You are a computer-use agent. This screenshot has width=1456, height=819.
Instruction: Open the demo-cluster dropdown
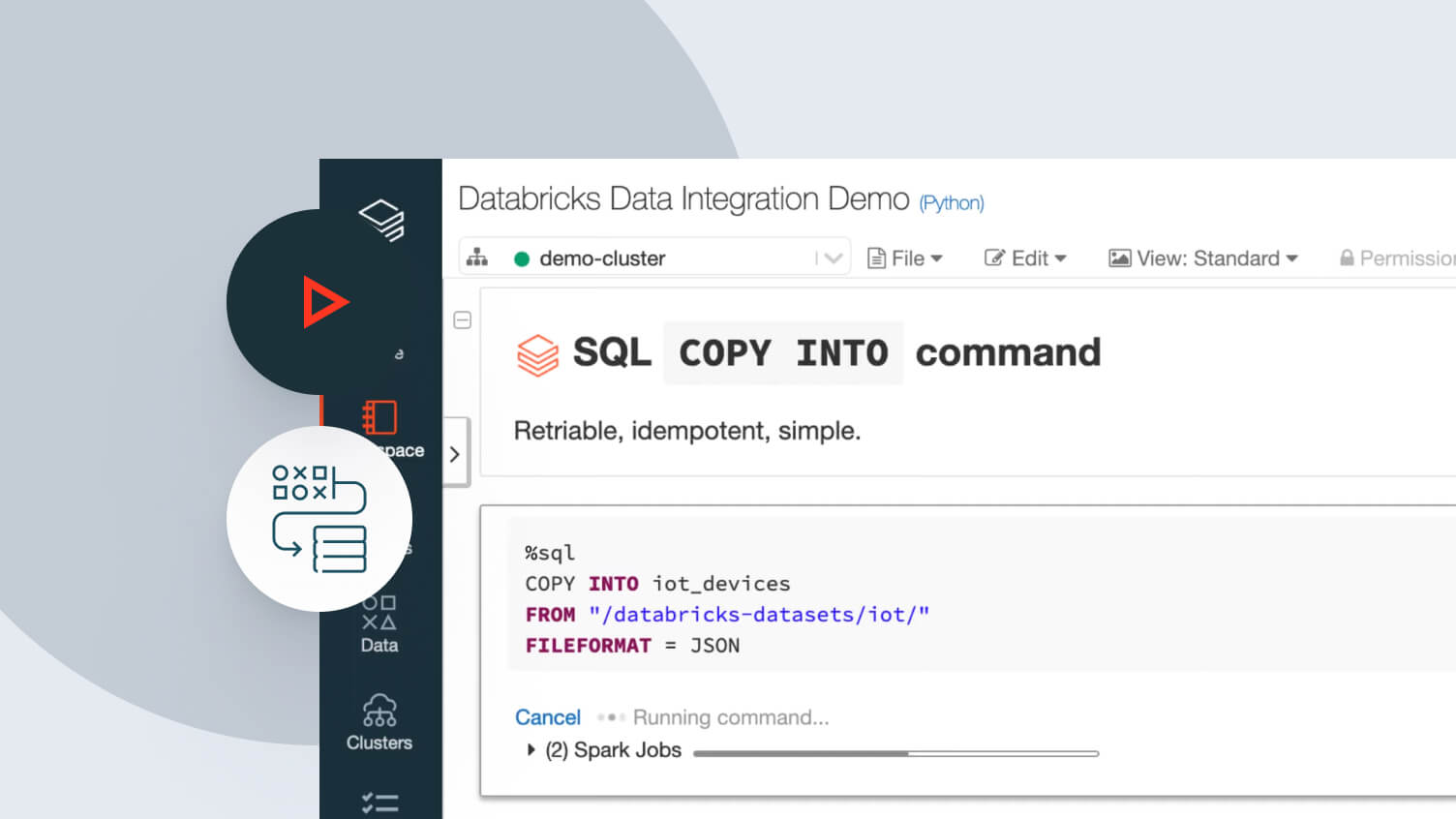click(x=831, y=258)
